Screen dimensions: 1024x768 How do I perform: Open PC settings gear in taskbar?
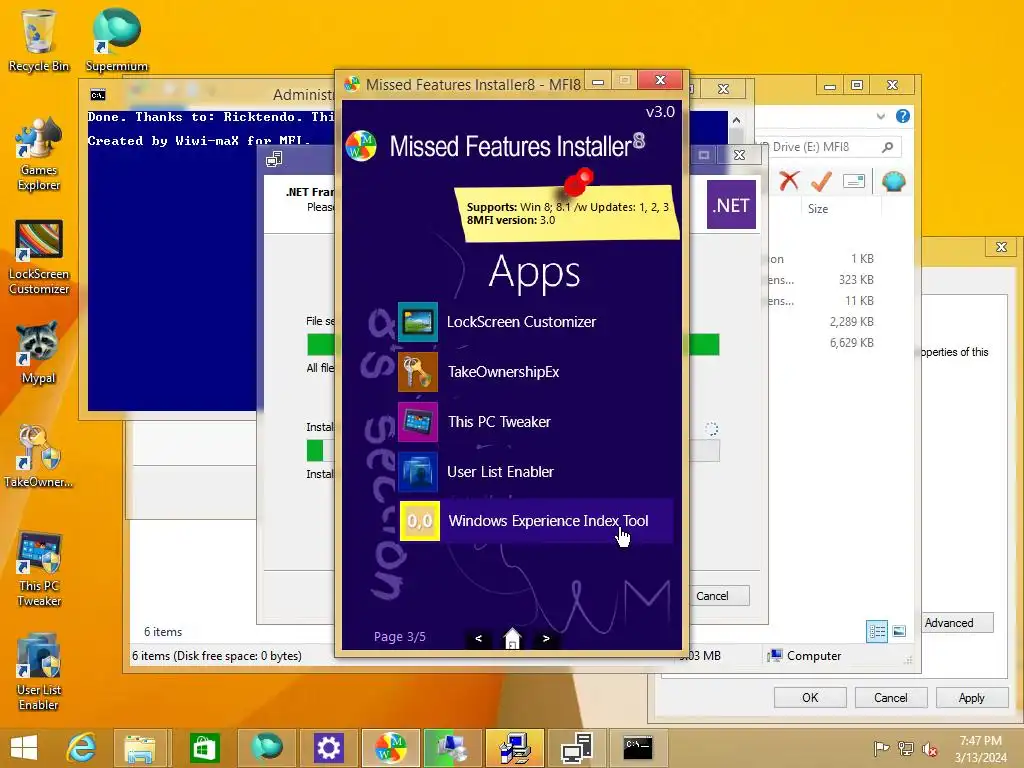tap(328, 748)
